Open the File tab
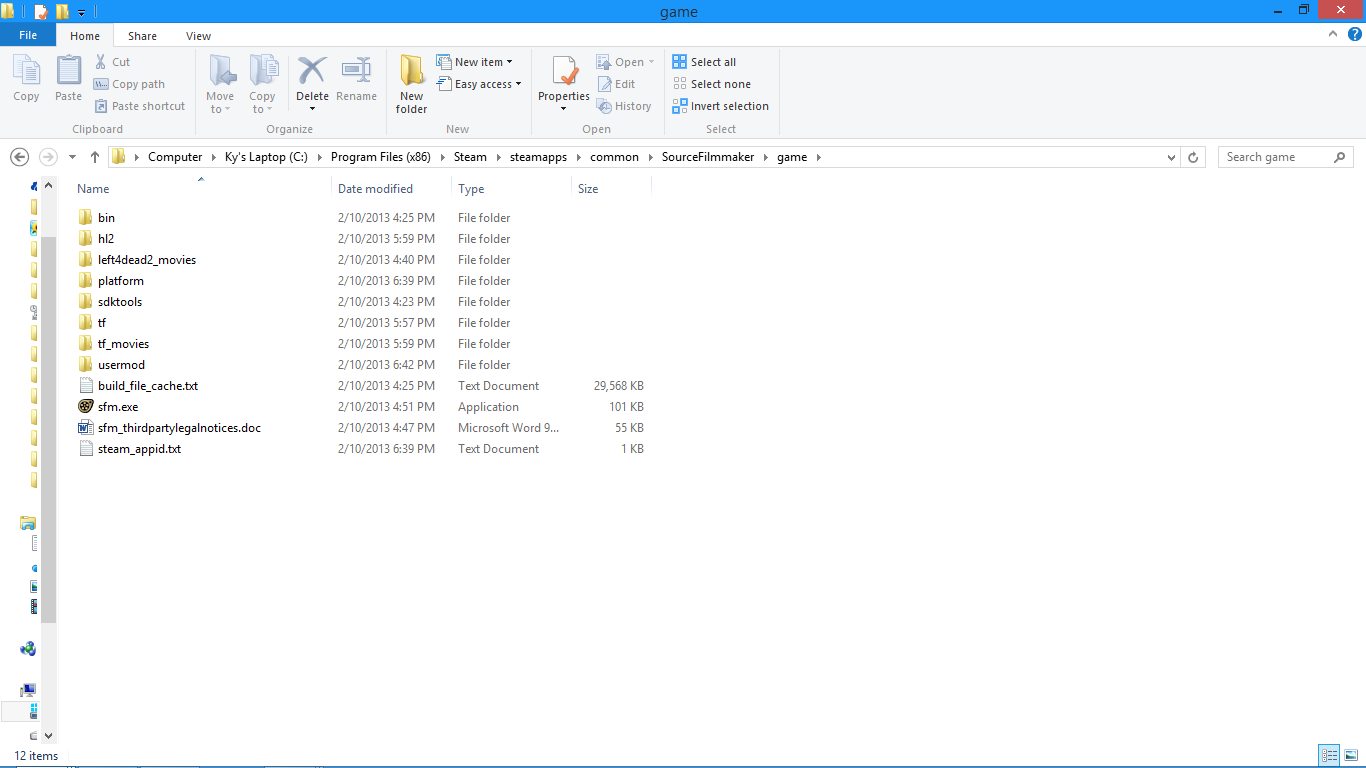The height and width of the screenshot is (768, 1366). [x=28, y=35]
